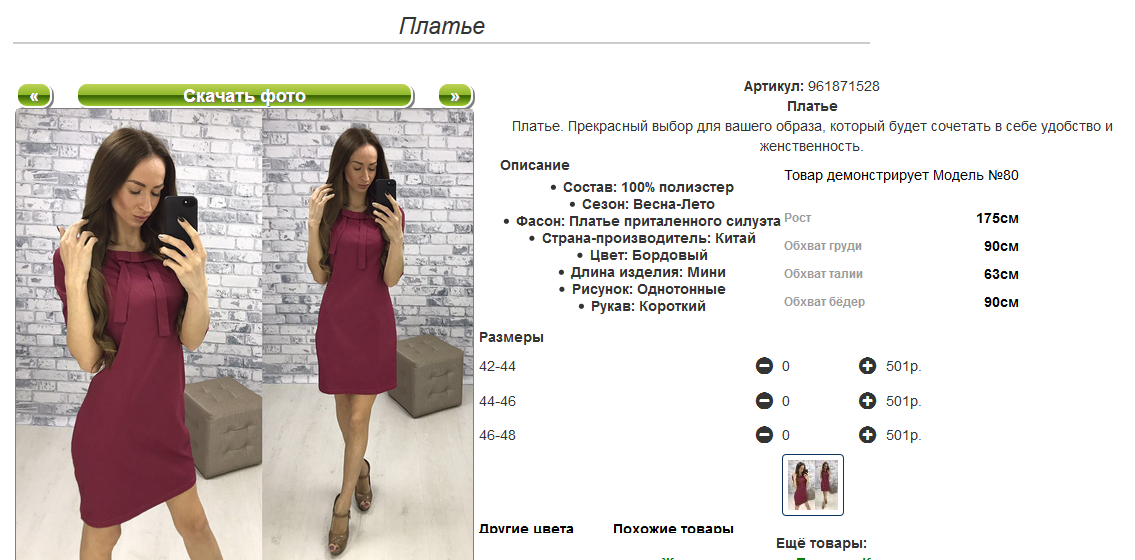1135x560 pixels.
Task: Go to next photo with » button
Action: click(x=455, y=96)
